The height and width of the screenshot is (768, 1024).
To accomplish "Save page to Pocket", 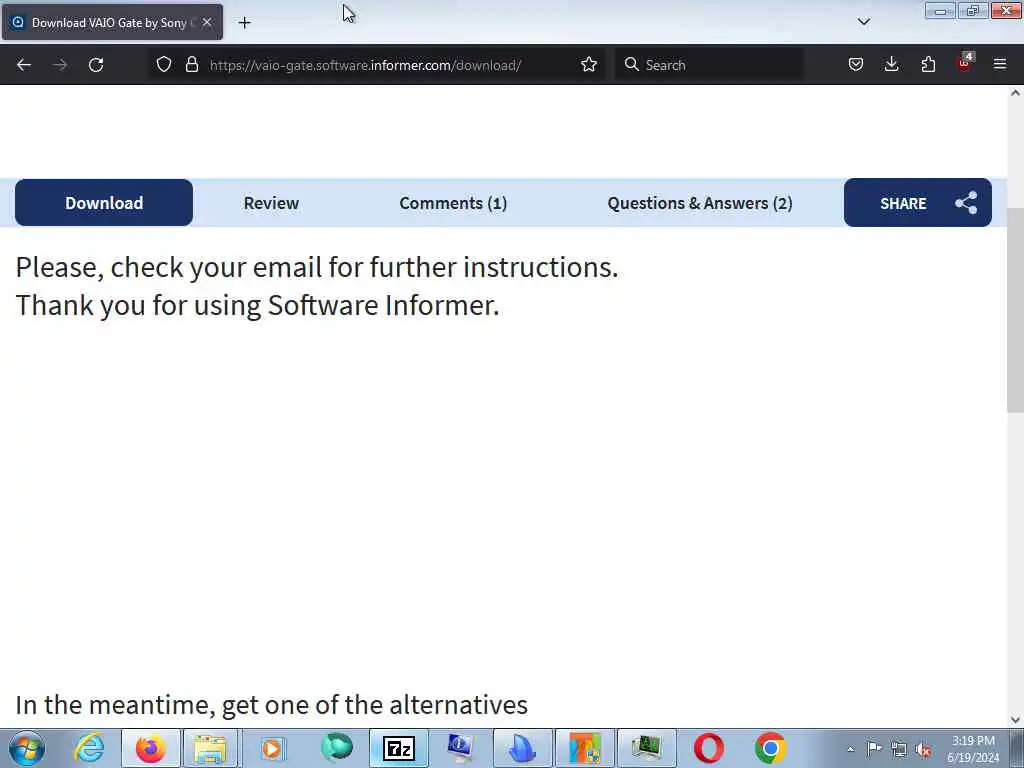I will pos(856,65).
